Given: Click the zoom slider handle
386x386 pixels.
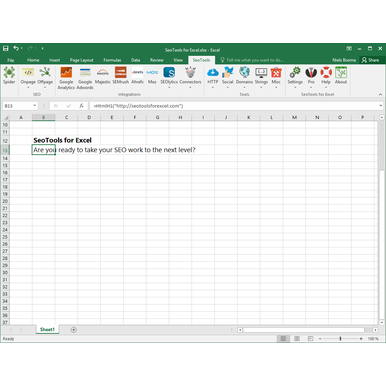Looking at the screenshot, I should pos(340,339).
